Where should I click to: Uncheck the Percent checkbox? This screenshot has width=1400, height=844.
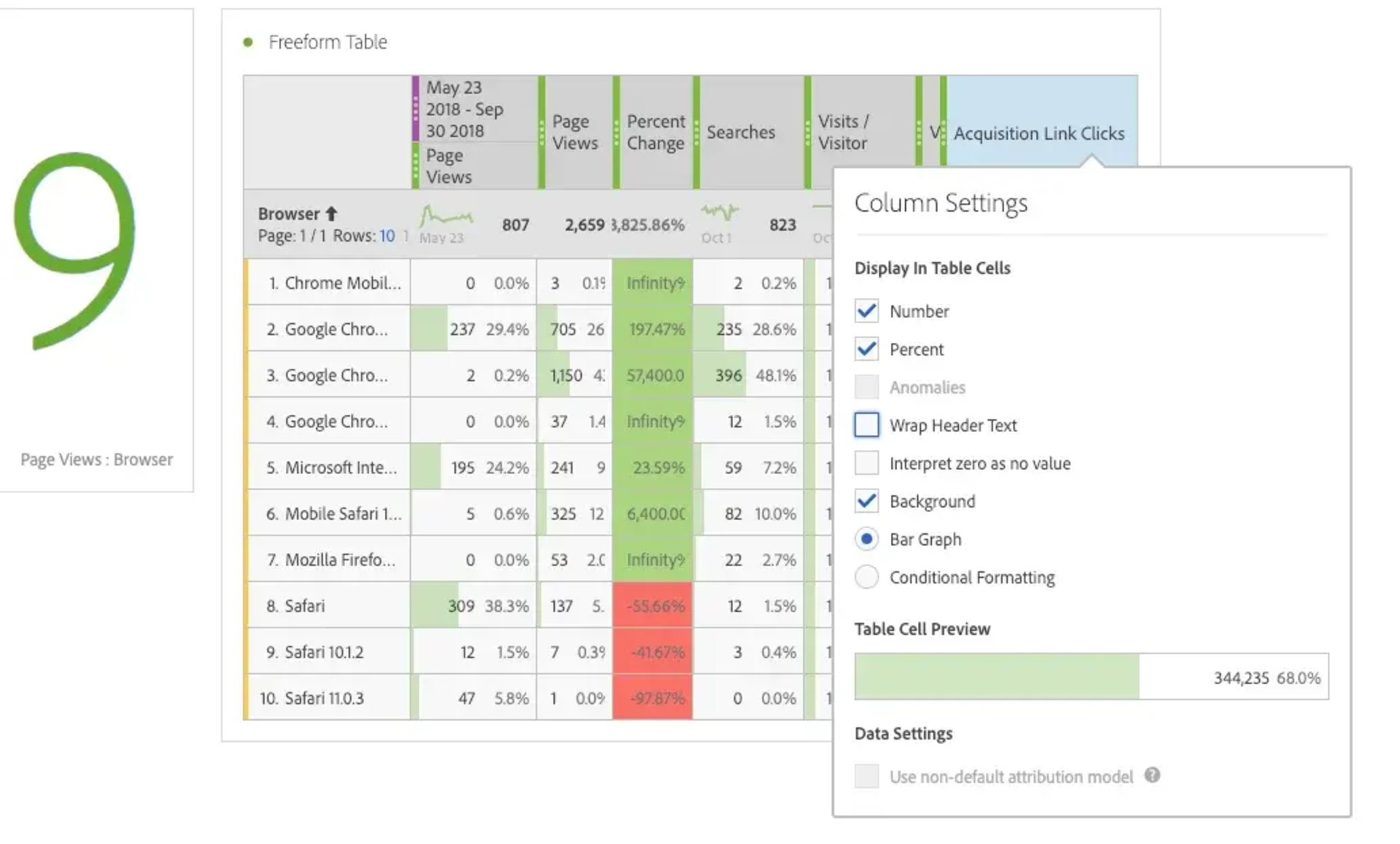[866, 349]
